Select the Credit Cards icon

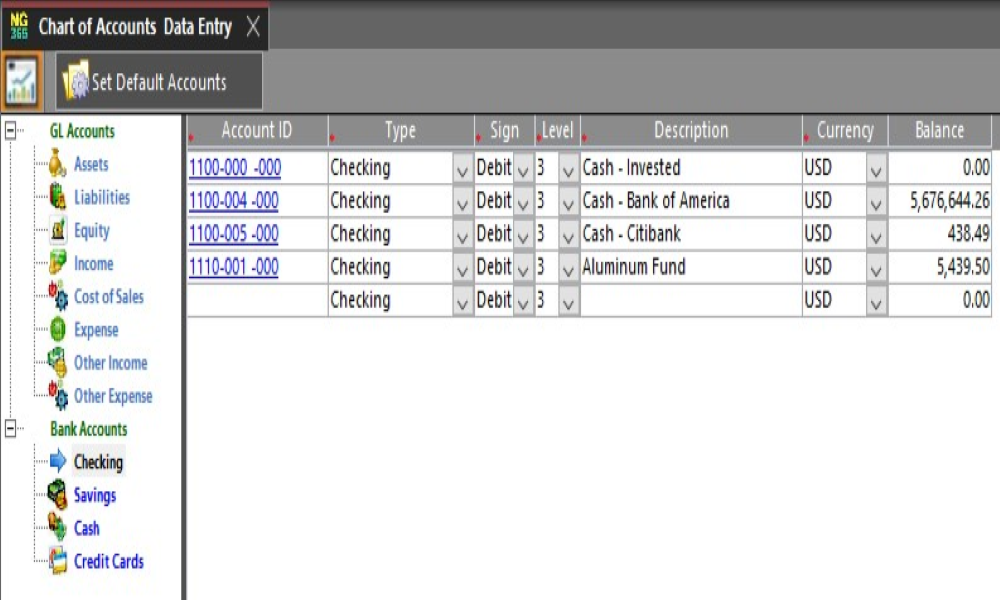[58, 561]
